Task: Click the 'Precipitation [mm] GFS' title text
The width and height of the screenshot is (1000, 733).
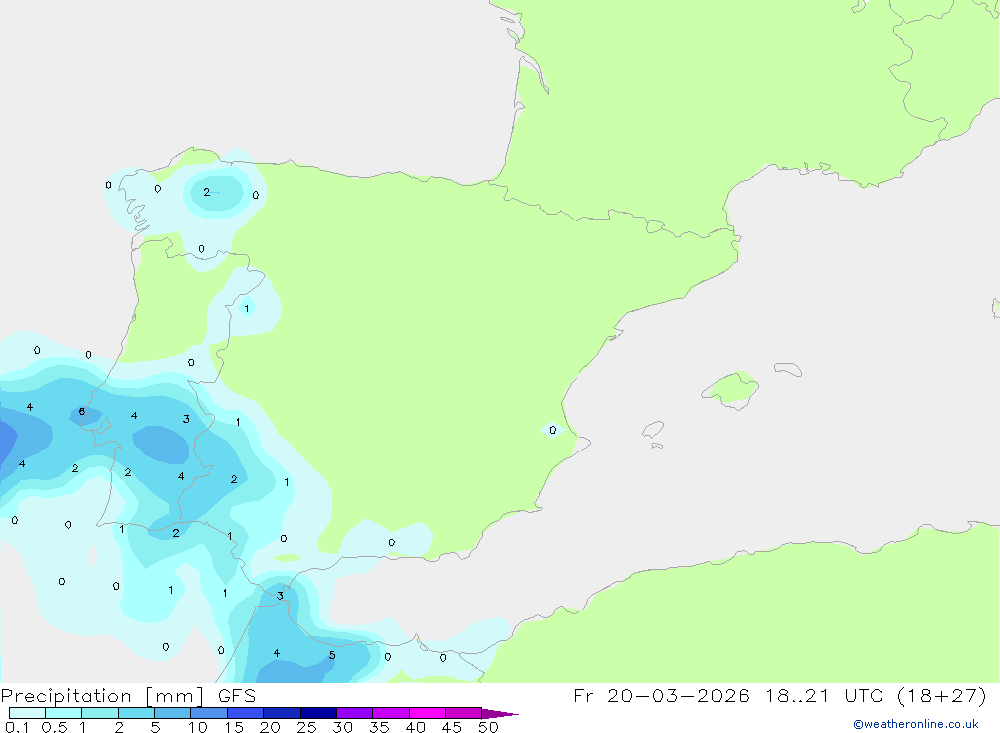Action: click(128, 696)
